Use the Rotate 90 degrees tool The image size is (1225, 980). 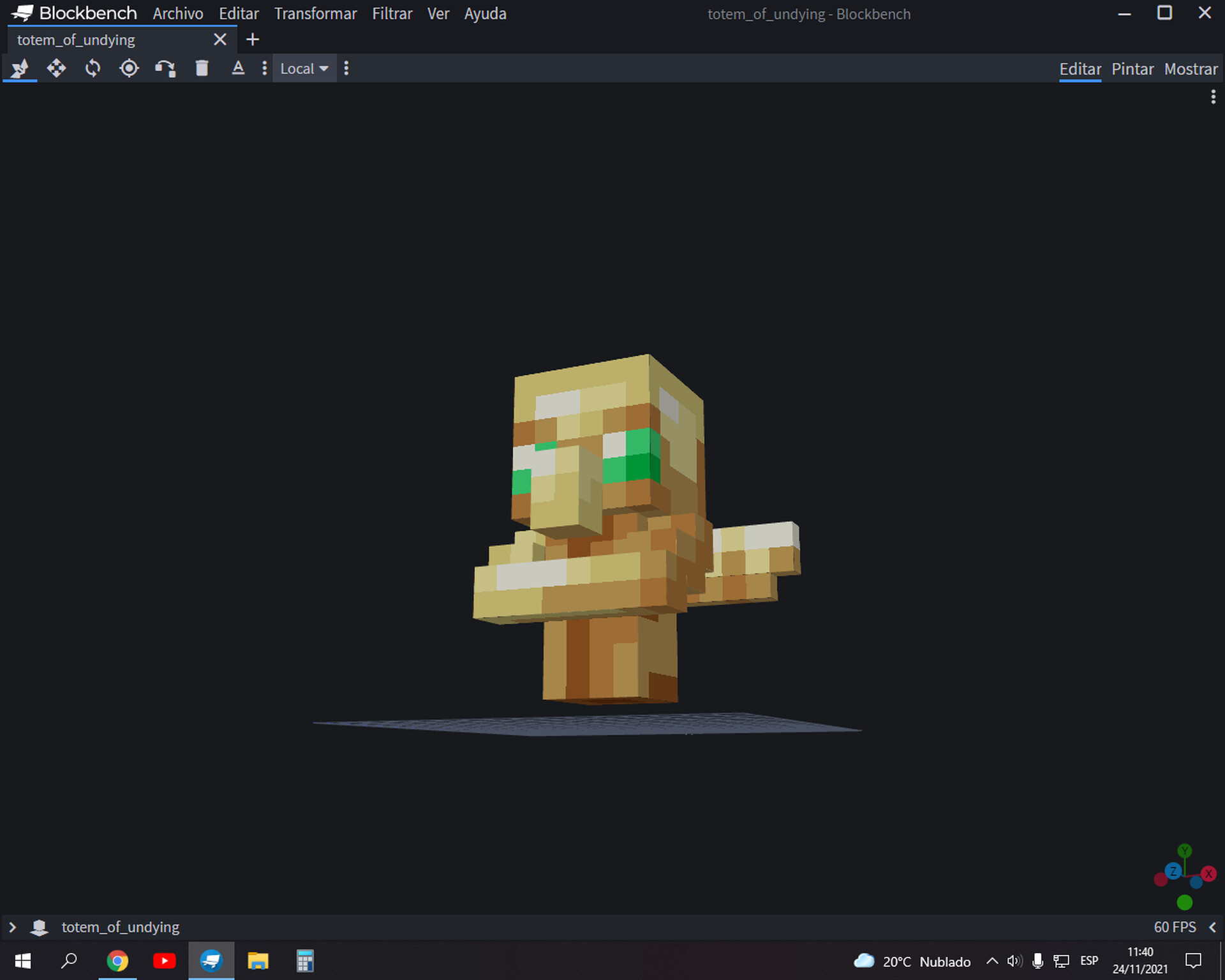[x=166, y=68]
